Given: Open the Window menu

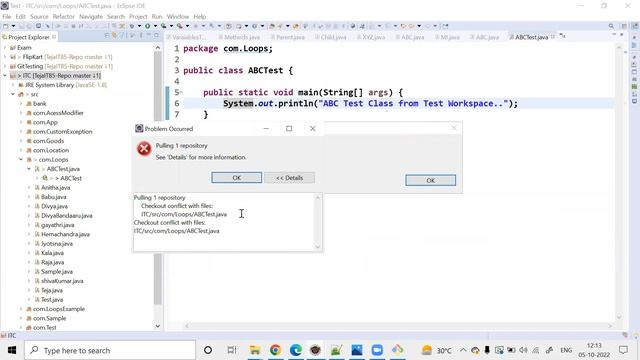Looking at the screenshot, I should 178,16.
